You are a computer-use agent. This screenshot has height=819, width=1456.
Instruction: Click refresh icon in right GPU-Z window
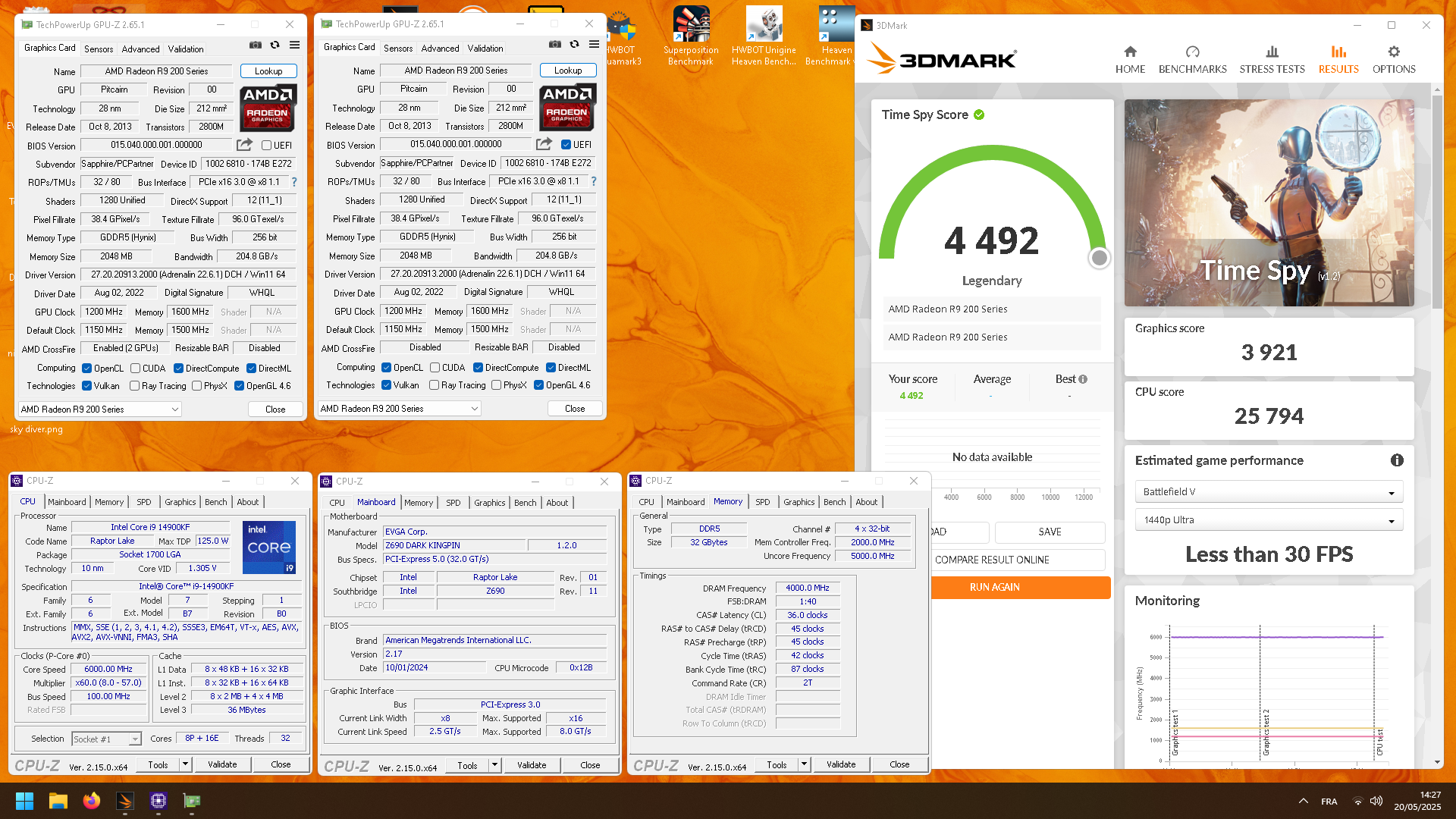coord(575,45)
